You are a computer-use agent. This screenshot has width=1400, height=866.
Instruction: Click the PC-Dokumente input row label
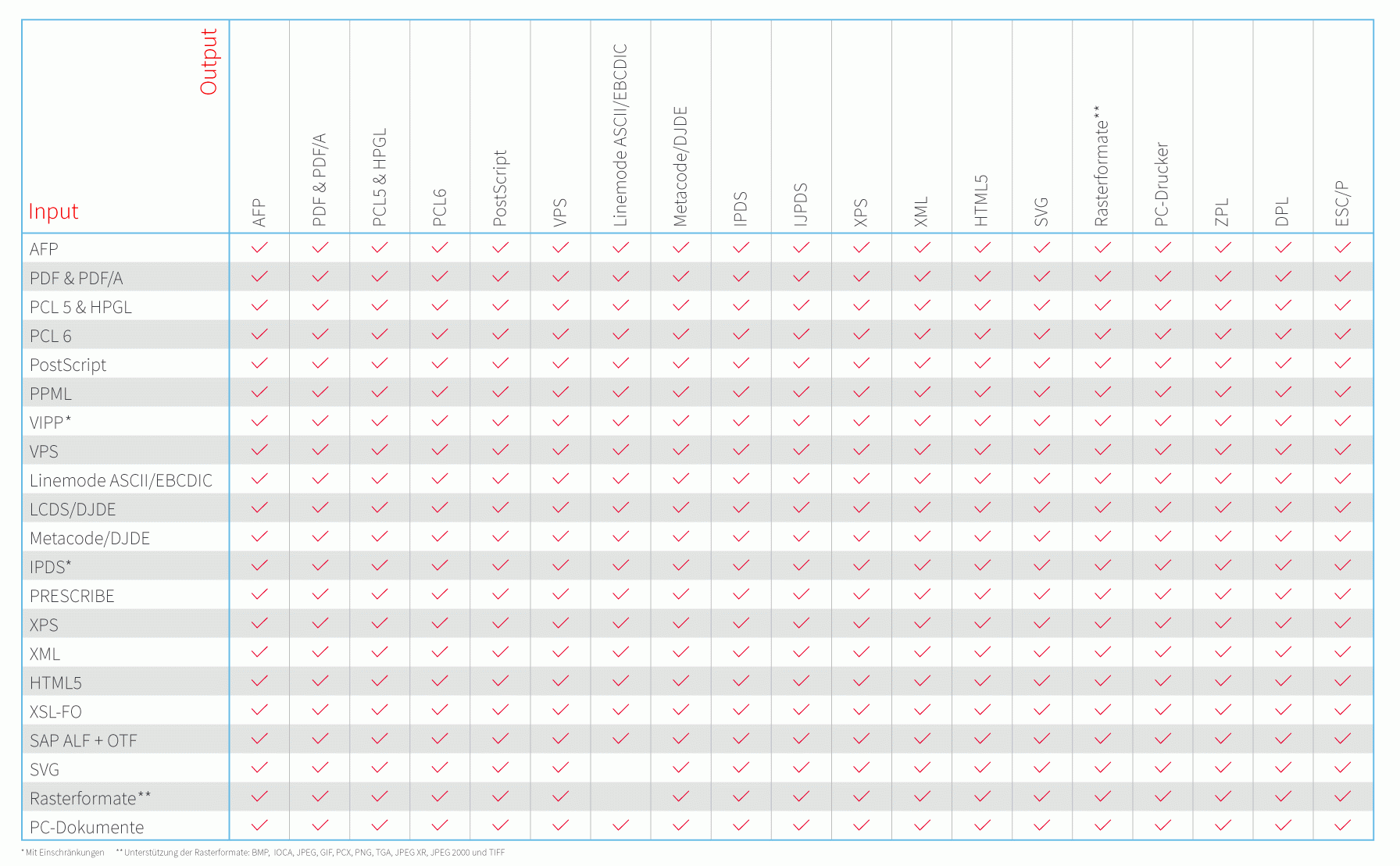coord(87,827)
